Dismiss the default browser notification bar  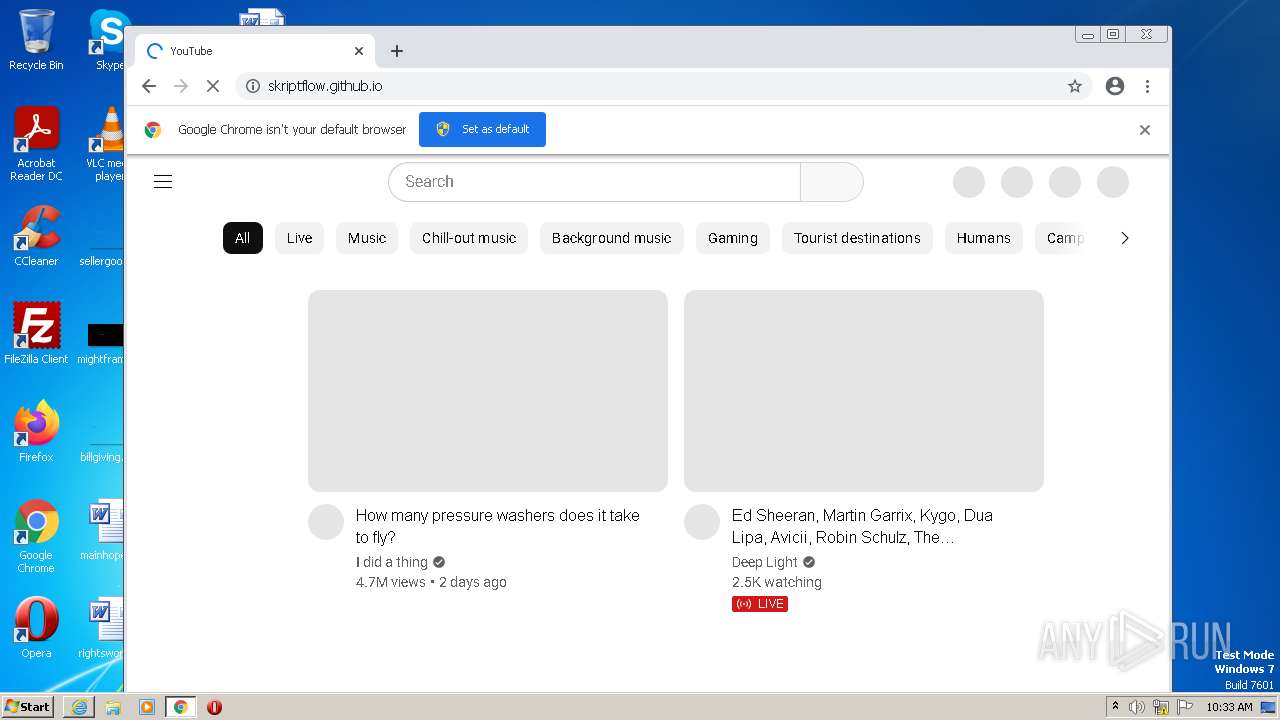coord(1145,130)
